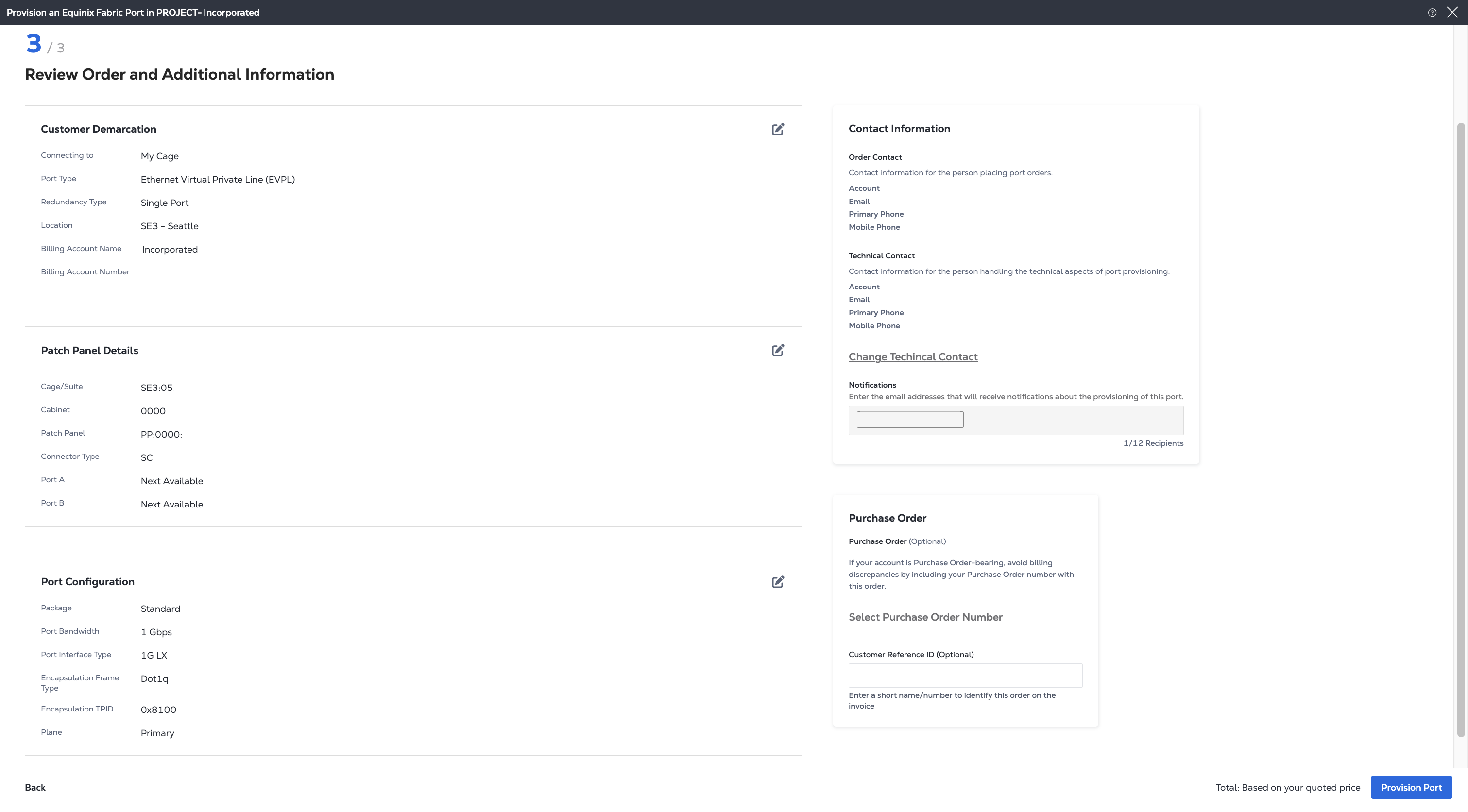Click the quoted price Total text
The height and width of the screenshot is (812, 1468).
[1287, 788]
